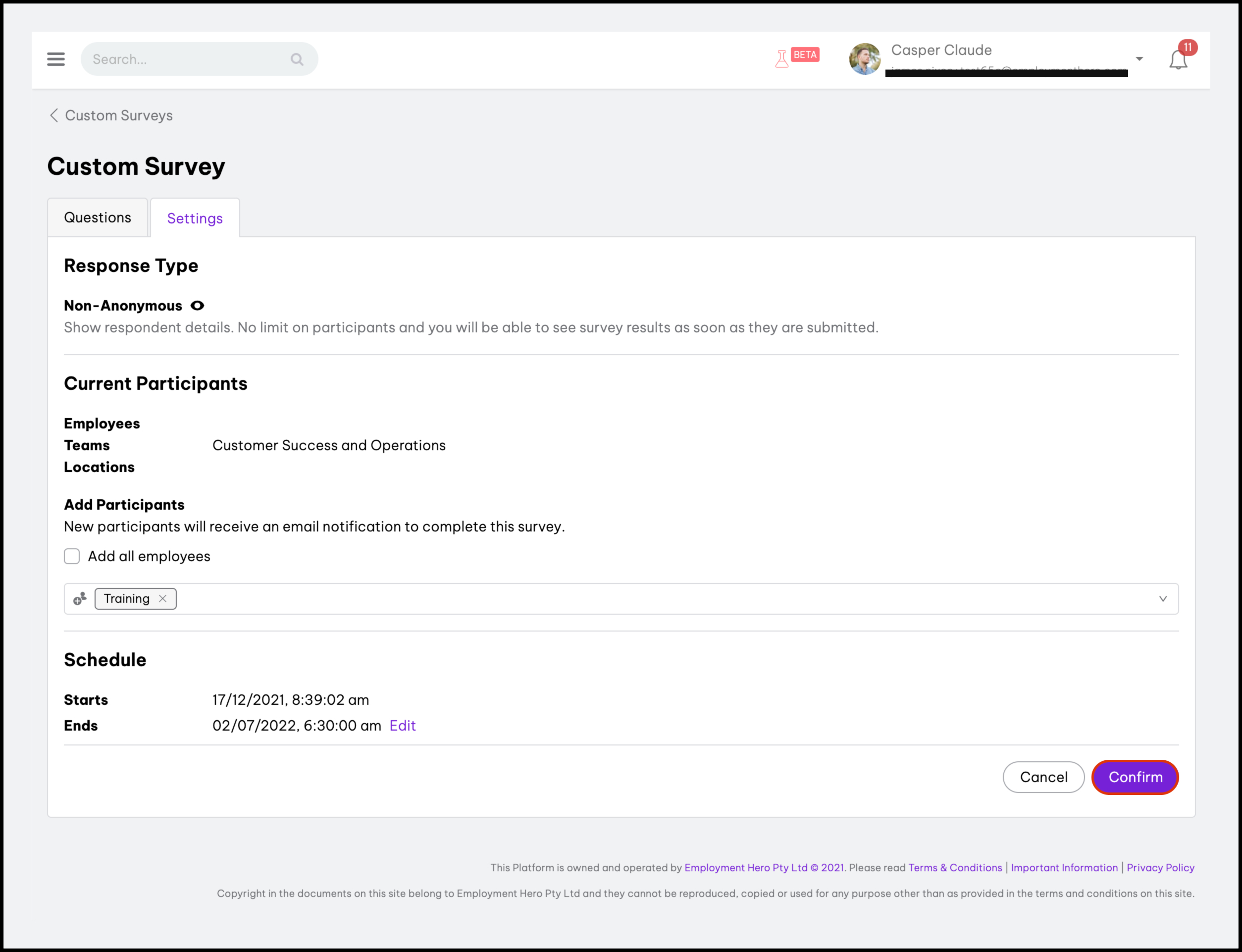Go back via Custom Surveys chevron
Image resolution: width=1242 pixels, height=952 pixels.
(x=54, y=115)
